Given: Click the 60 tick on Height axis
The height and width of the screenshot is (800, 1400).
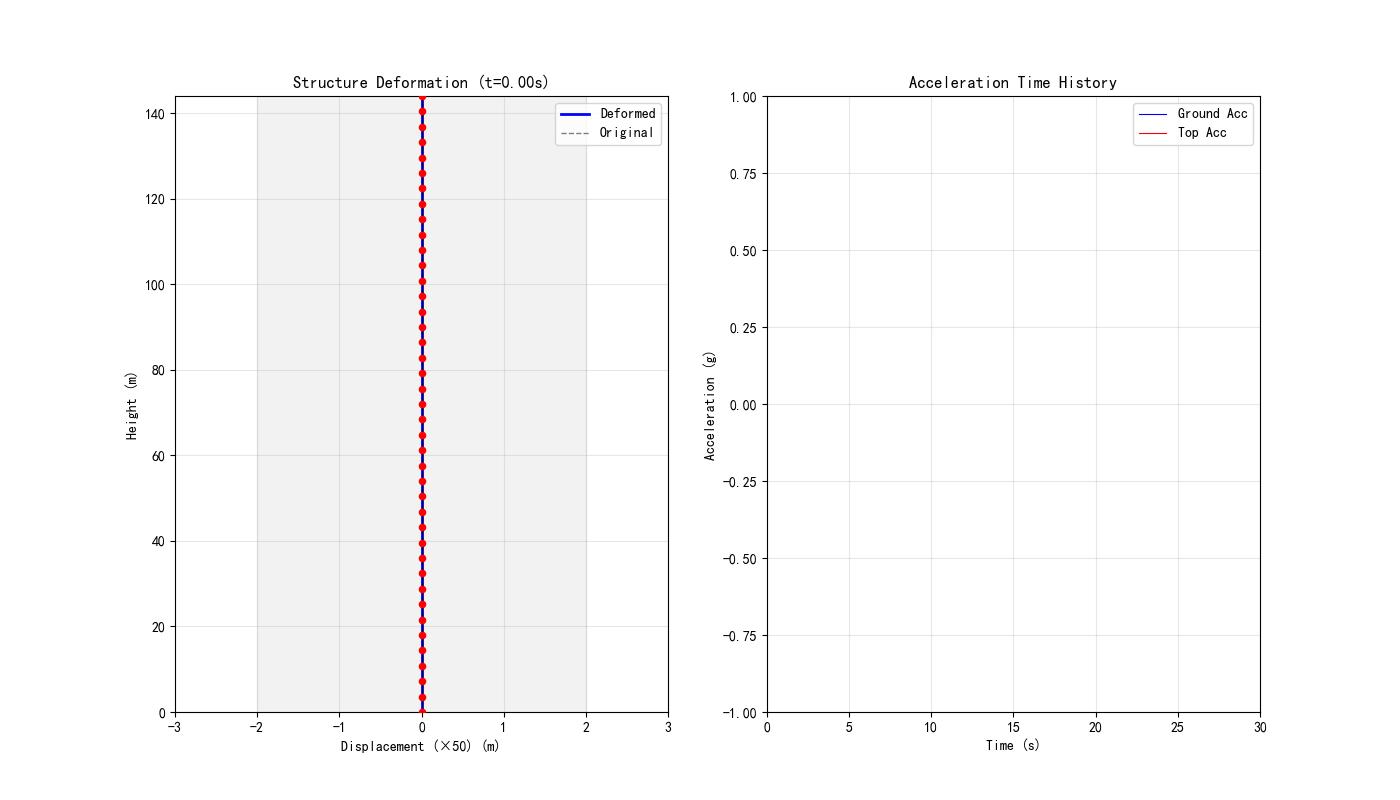Looking at the screenshot, I should [159, 456].
